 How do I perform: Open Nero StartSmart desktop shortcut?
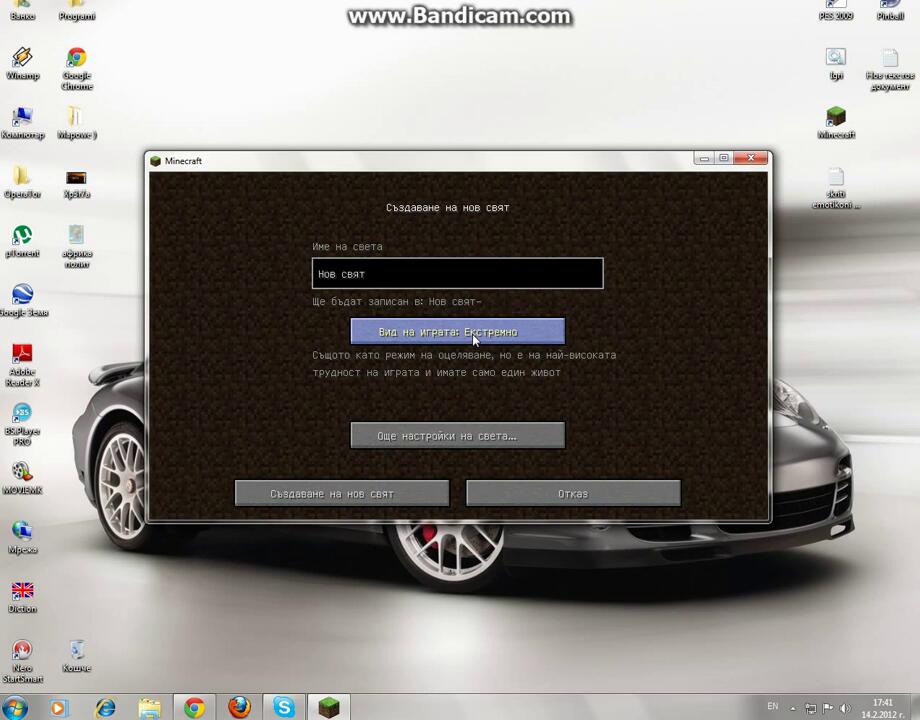point(21,654)
